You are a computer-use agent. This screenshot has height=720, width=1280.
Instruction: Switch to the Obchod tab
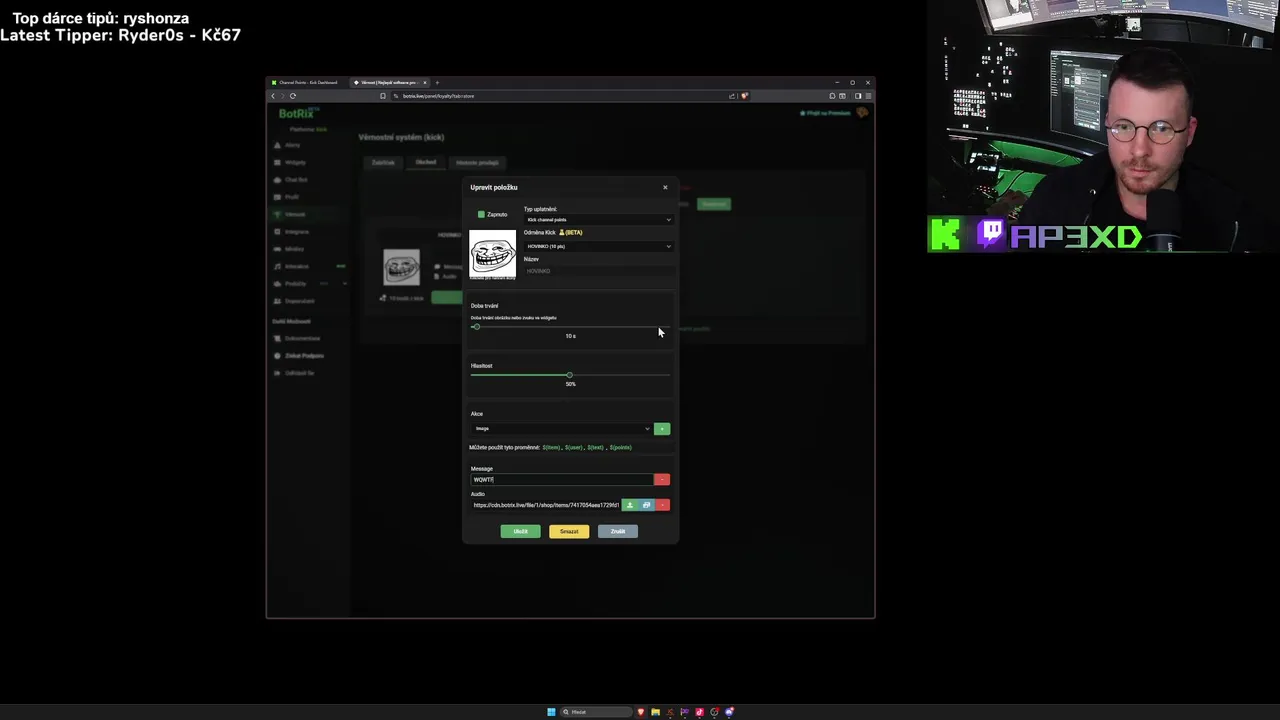(x=426, y=162)
